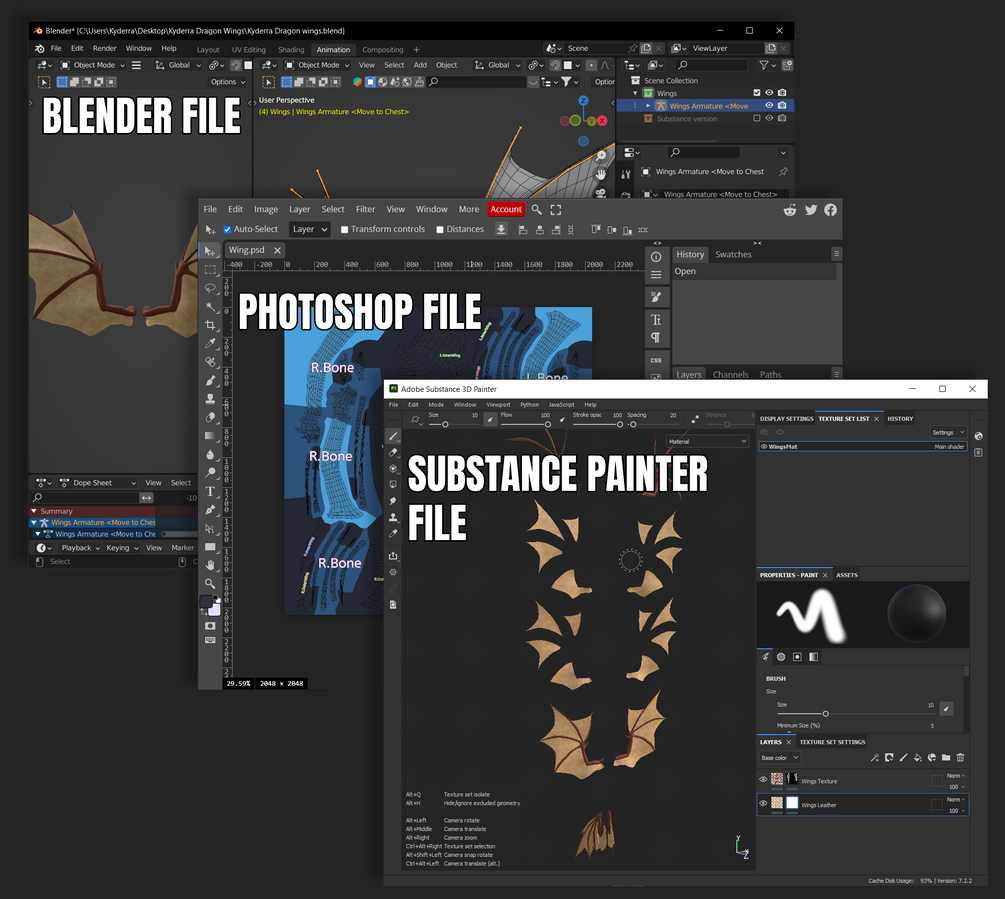This screenshot has height=899, width=1005.
Task: Select the Eraser tool in Substance Painter
Action: (393, 452)
